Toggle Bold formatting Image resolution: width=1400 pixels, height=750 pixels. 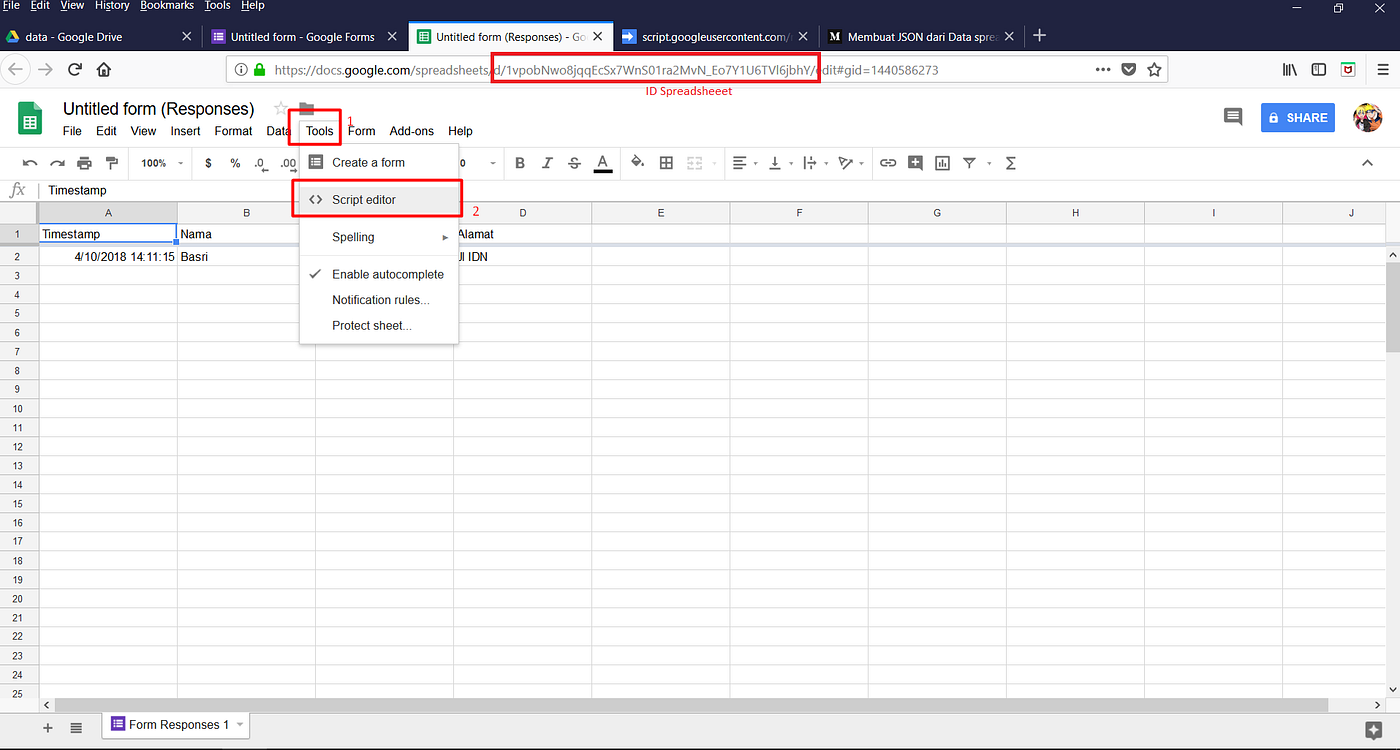(520, 162)
